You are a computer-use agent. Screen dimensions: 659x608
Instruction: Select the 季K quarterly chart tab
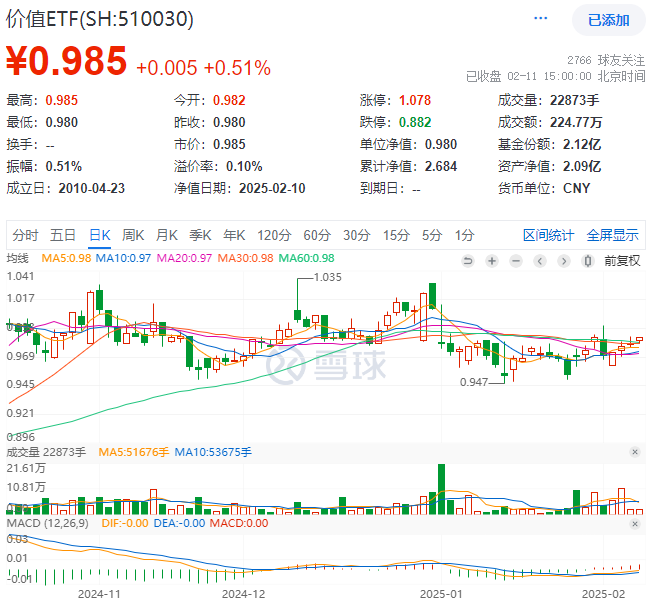click(x=200, y=235)
